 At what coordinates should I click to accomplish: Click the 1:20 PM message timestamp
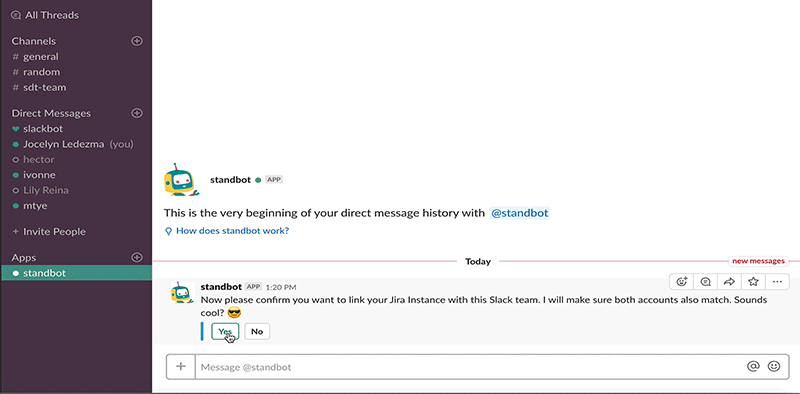[281, 287]
